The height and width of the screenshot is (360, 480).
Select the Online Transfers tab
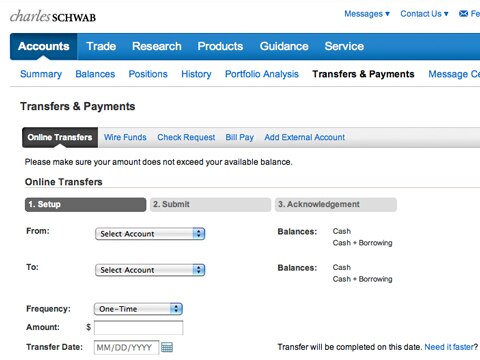coord(60,137)
